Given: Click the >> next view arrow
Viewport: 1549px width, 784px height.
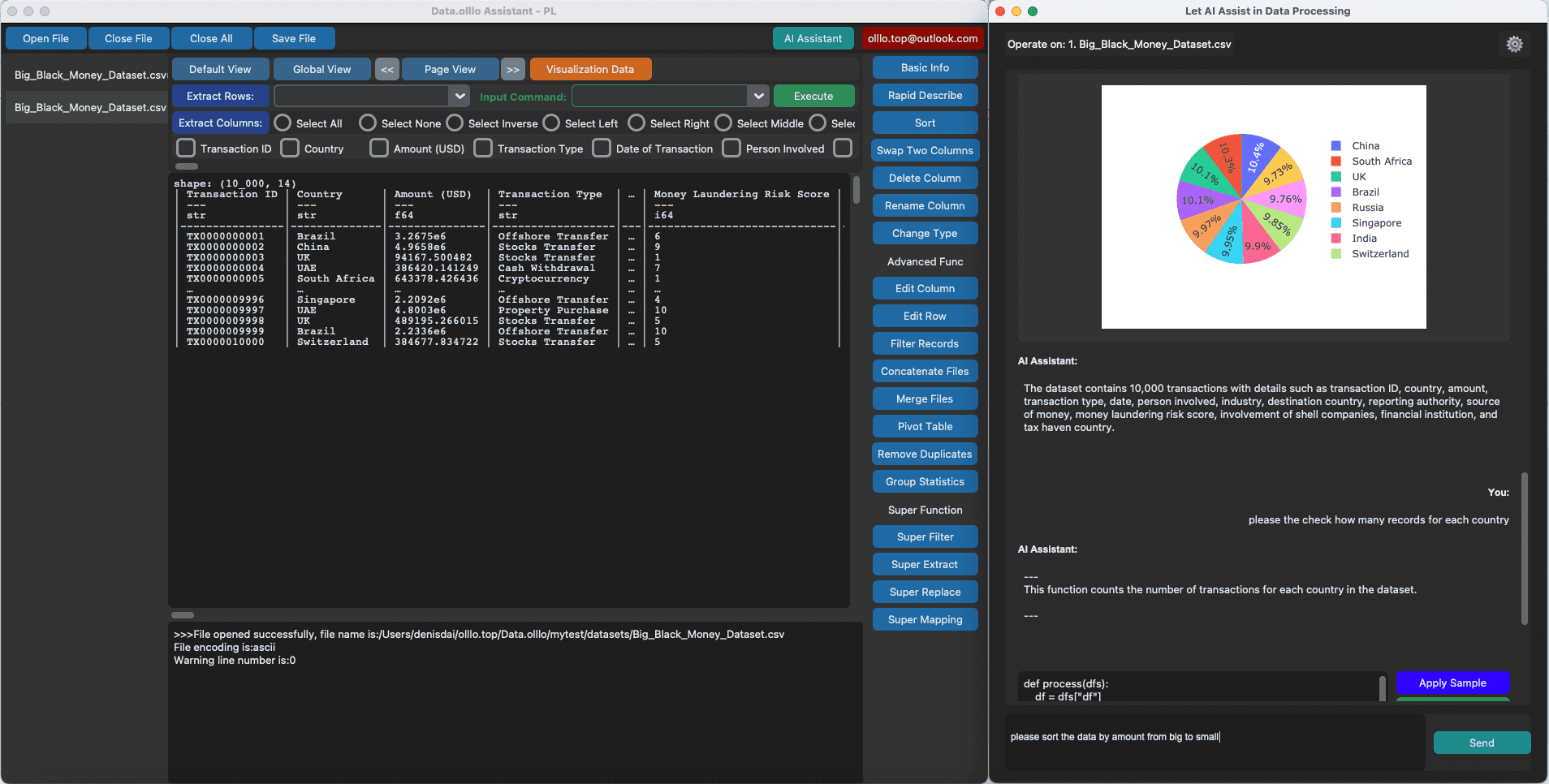Looking at the screenshot, I should click(x=512, y=69).
